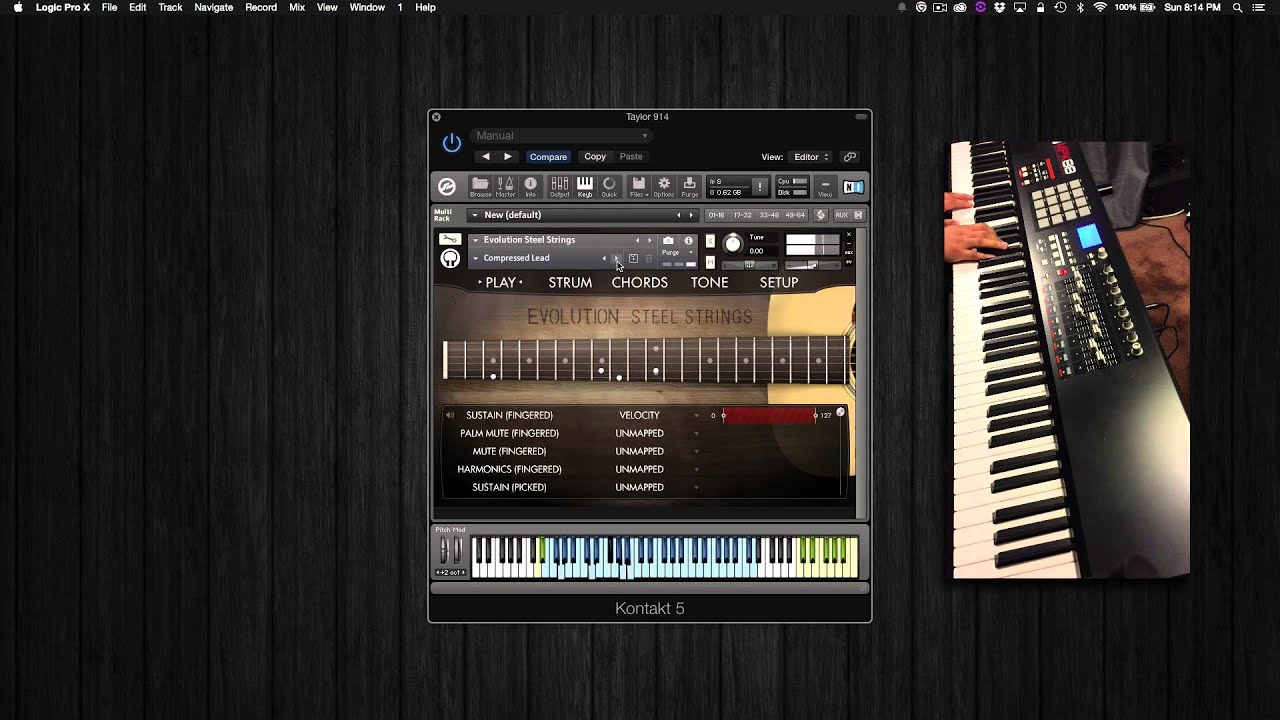Click the plugin link chain icon
This screenshot has height=720, width=1280.
tap(849, 157)
